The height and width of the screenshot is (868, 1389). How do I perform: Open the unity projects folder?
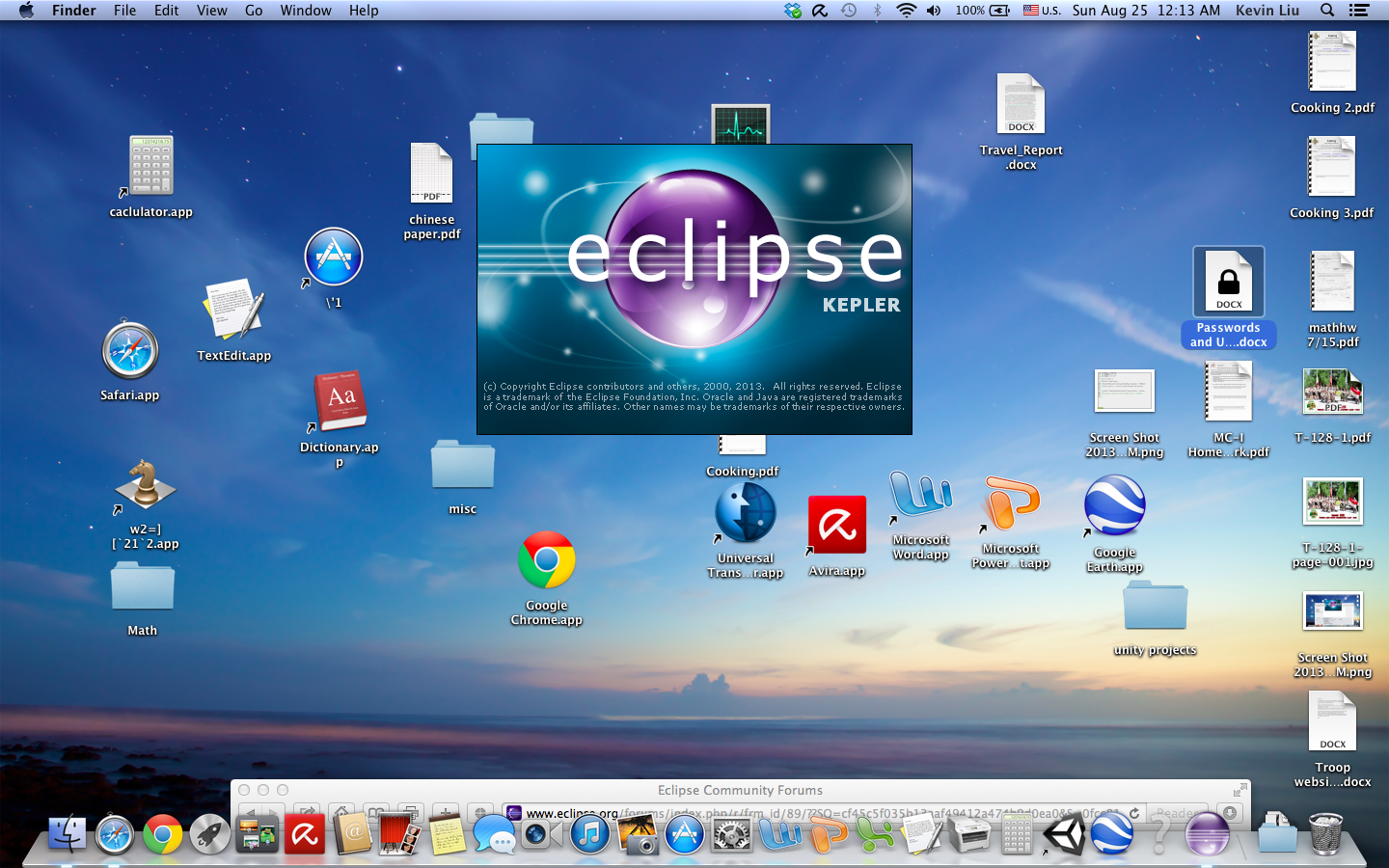1155,607
